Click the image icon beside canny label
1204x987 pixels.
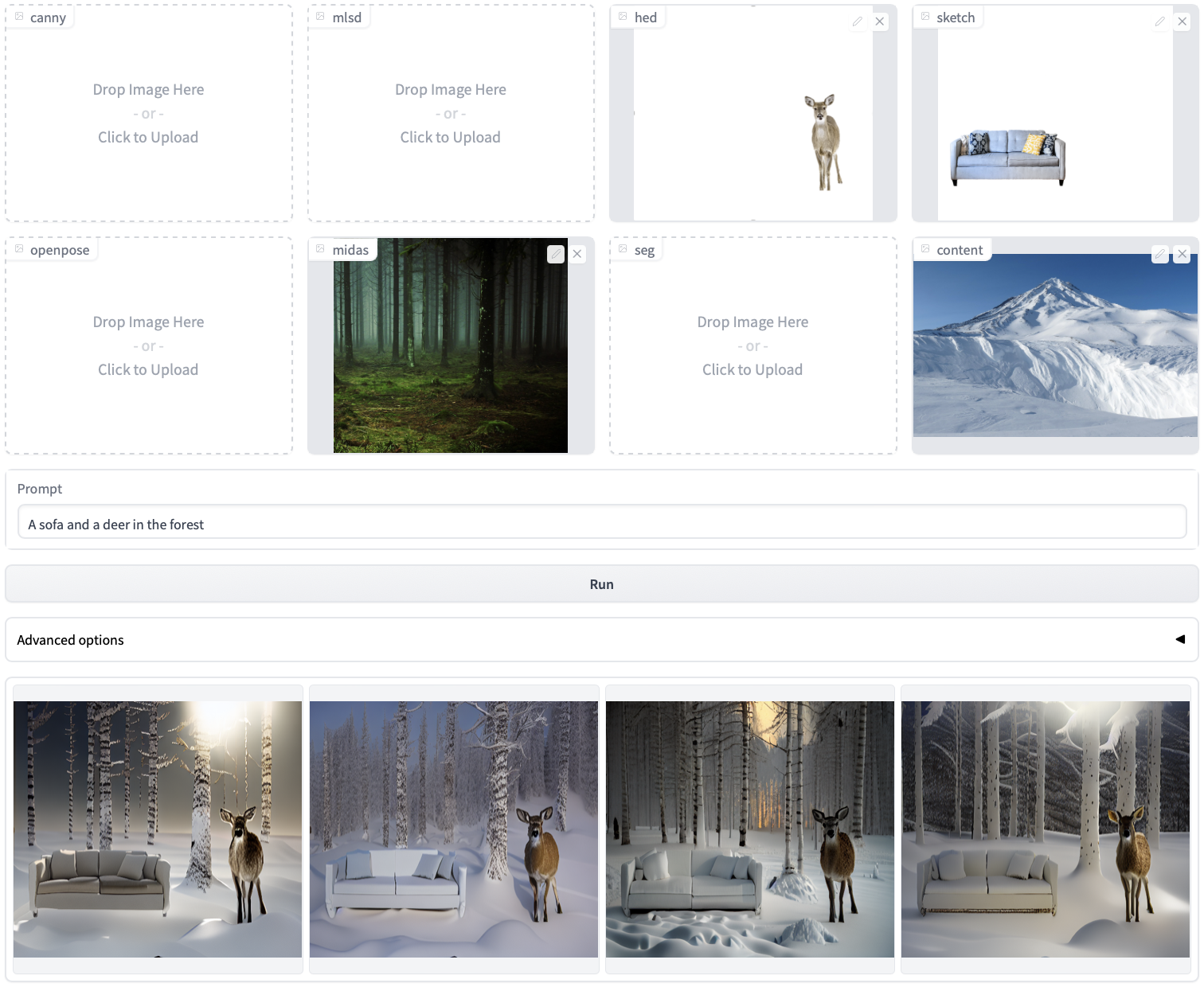pyautogui.click(x=19, y=17)
